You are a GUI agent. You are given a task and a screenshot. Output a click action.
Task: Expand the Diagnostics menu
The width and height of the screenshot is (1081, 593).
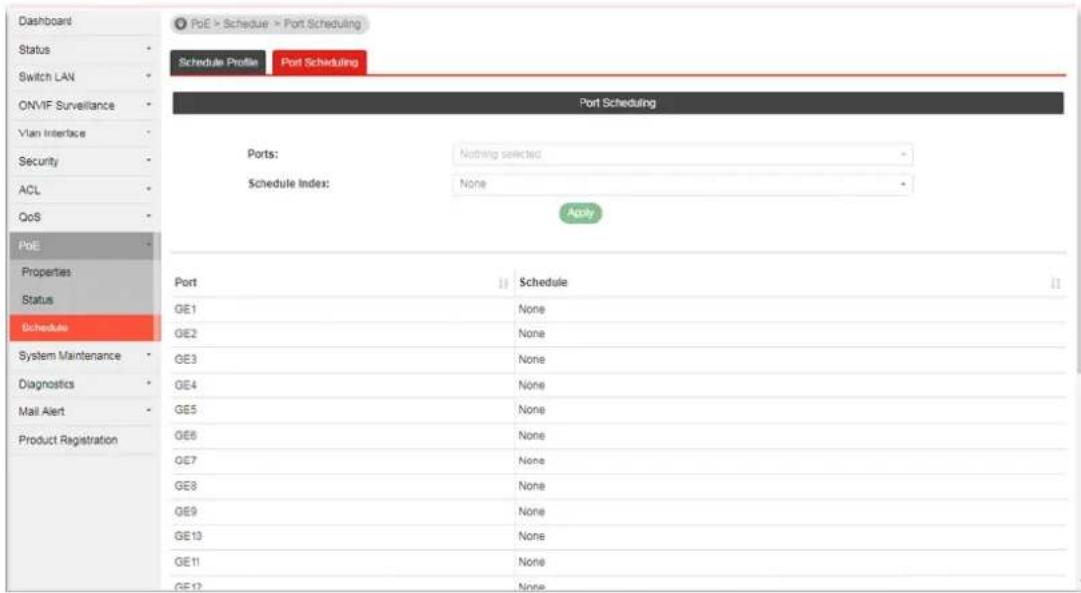click(x=83, y=384)
